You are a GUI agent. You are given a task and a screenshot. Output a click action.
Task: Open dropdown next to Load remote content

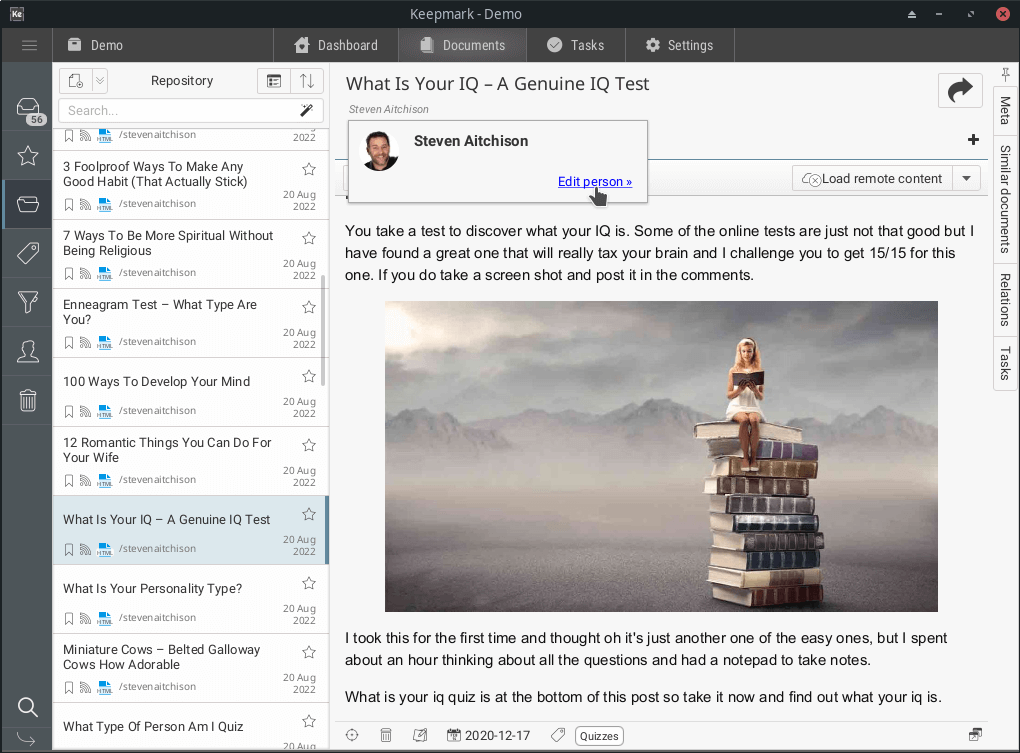[x=966, y=179]
